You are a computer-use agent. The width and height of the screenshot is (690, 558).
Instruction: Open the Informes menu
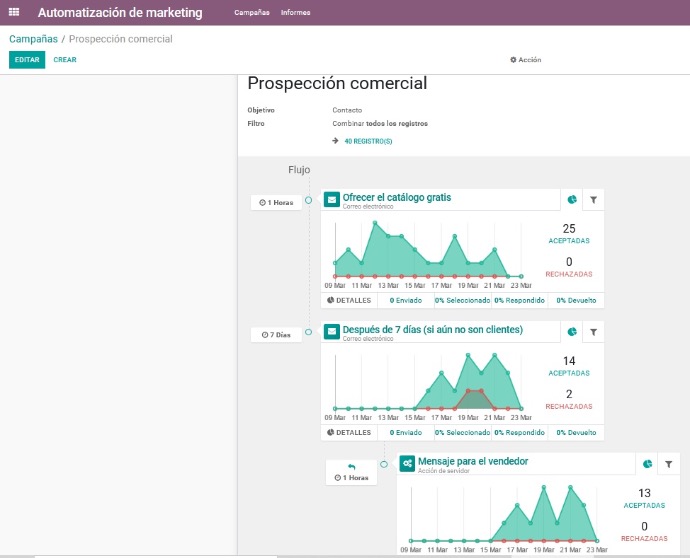tap(295, 12)
